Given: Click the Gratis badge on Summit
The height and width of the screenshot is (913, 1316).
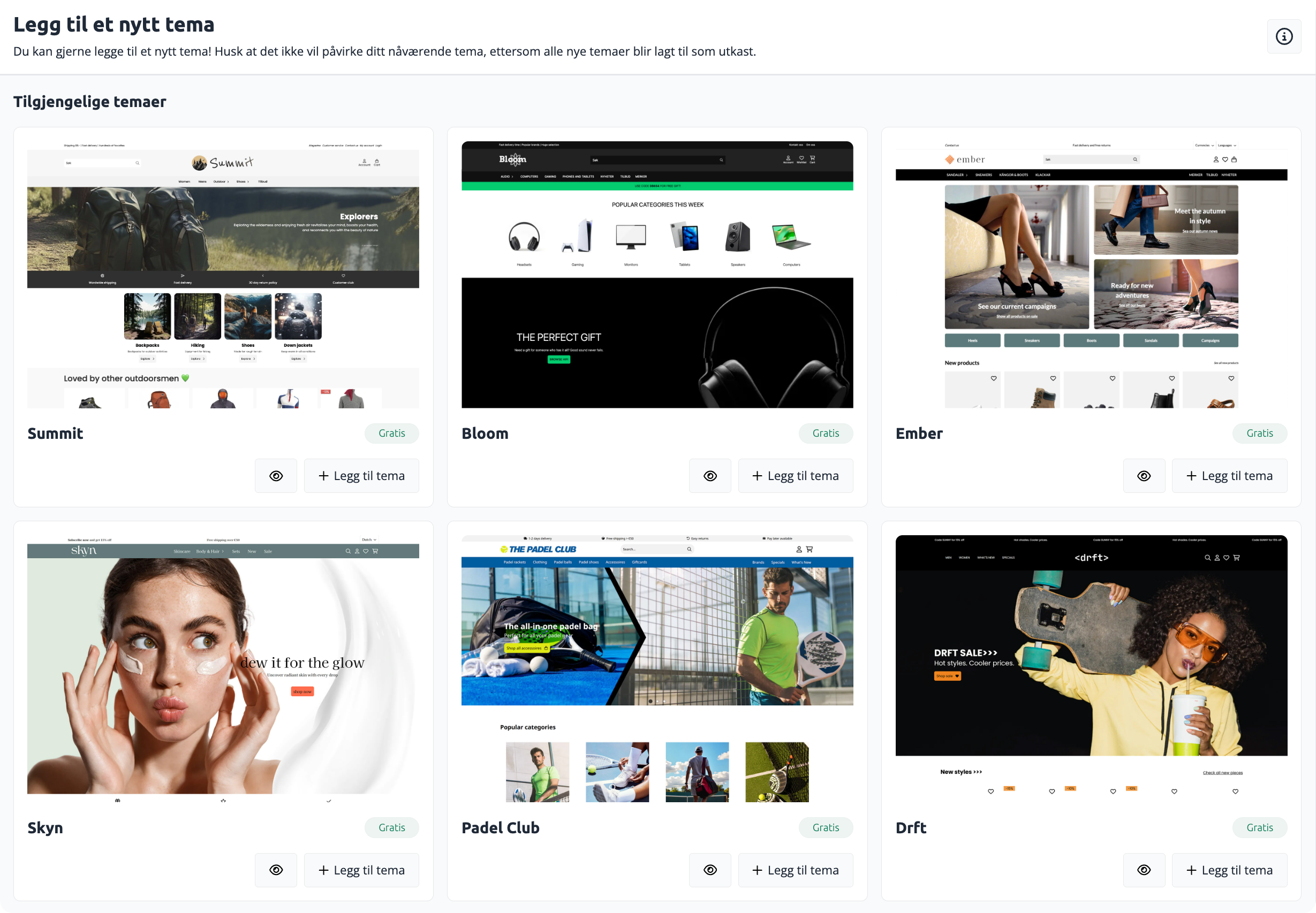Looking at the screenshot, I should [x=391, y=433].
